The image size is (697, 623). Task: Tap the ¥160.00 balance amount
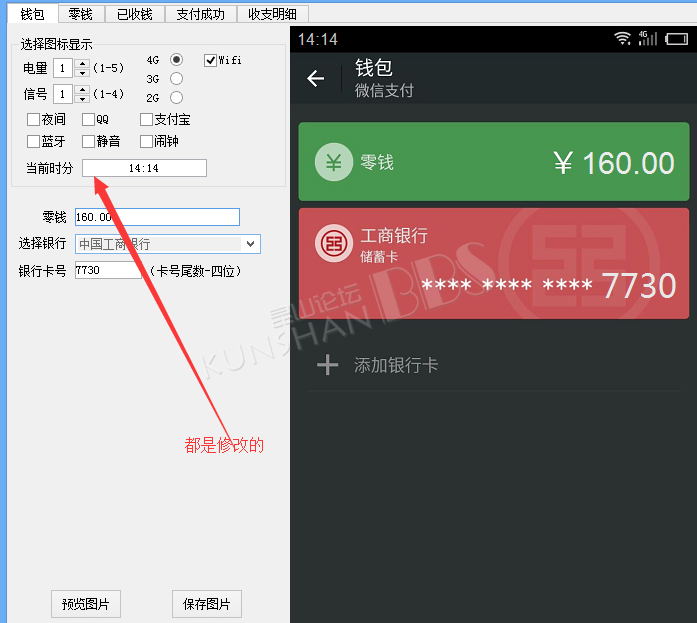click(x=614, y=163)
